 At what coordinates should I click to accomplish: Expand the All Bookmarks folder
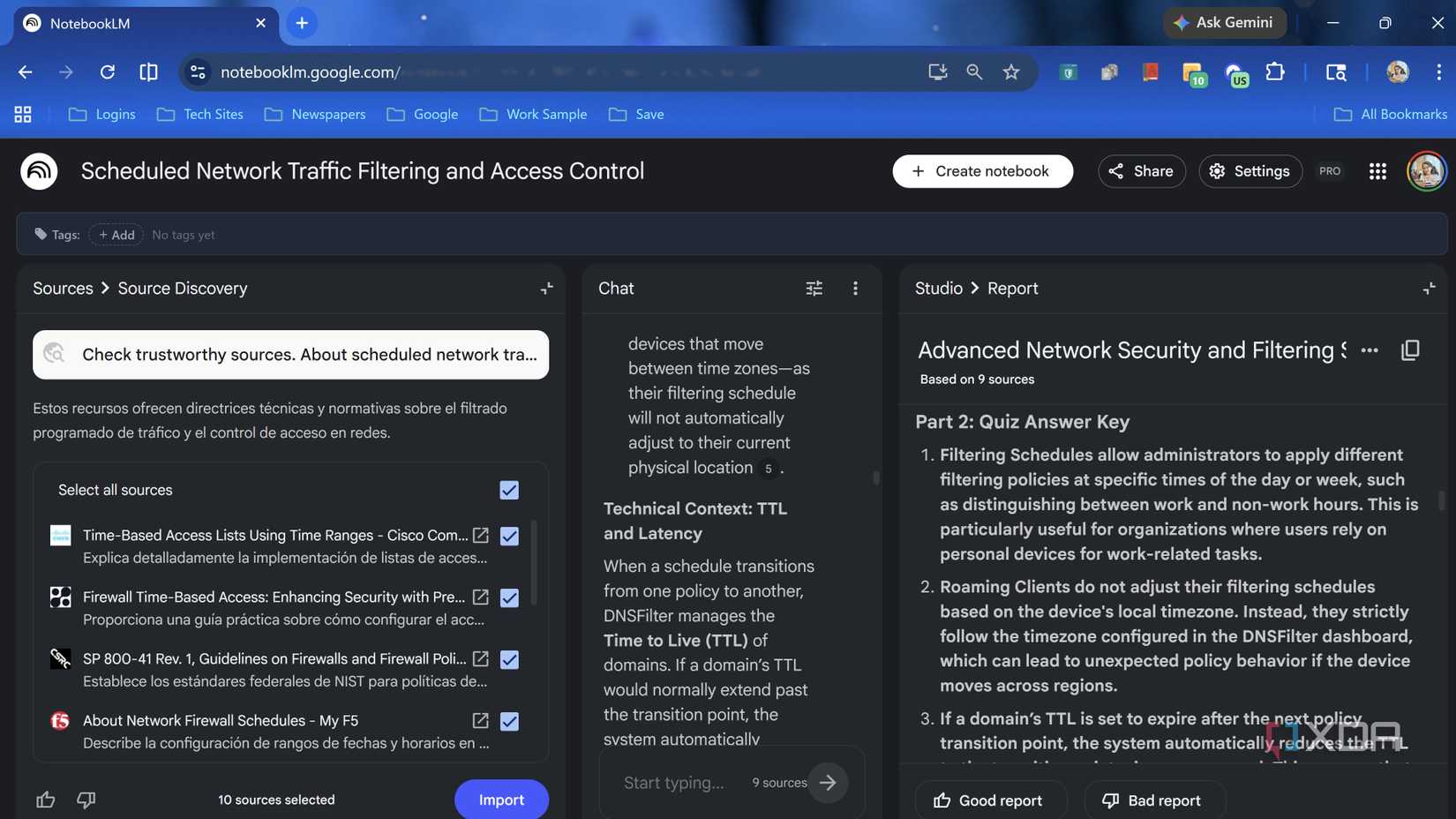pyautogui.click(x=1390, y=115)
